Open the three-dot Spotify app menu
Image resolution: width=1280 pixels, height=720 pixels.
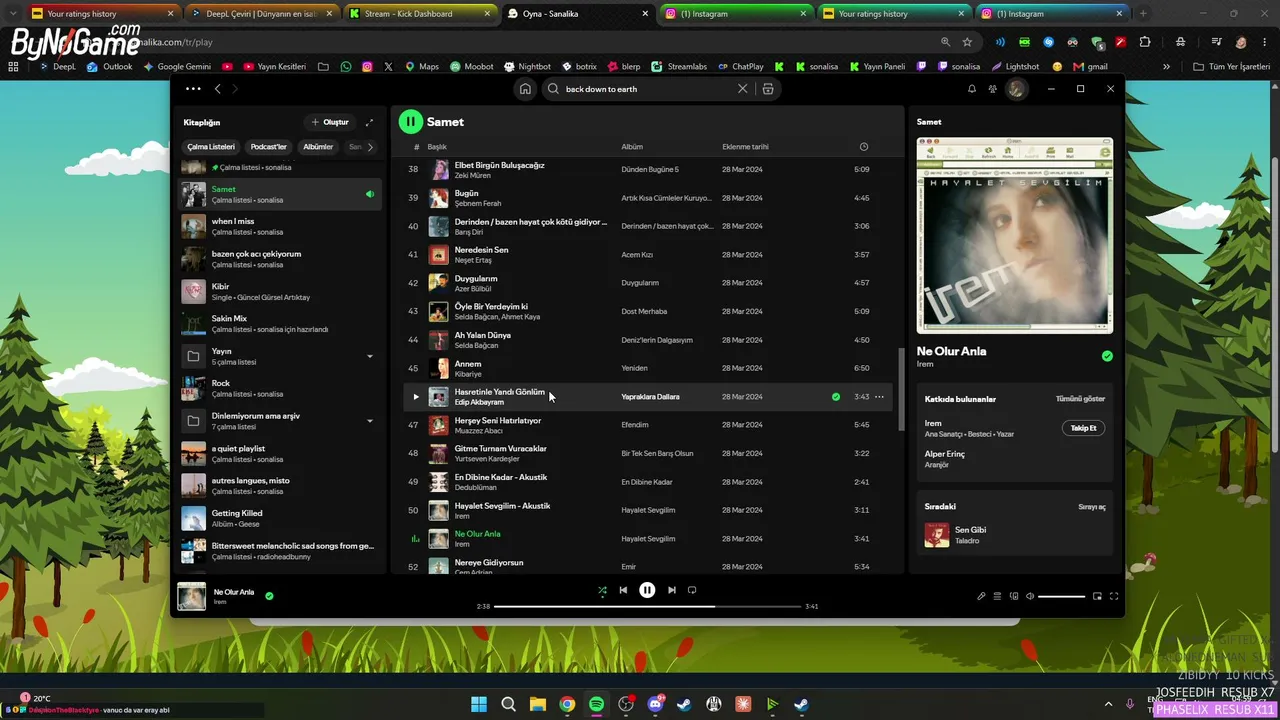(x=193, y=89)
